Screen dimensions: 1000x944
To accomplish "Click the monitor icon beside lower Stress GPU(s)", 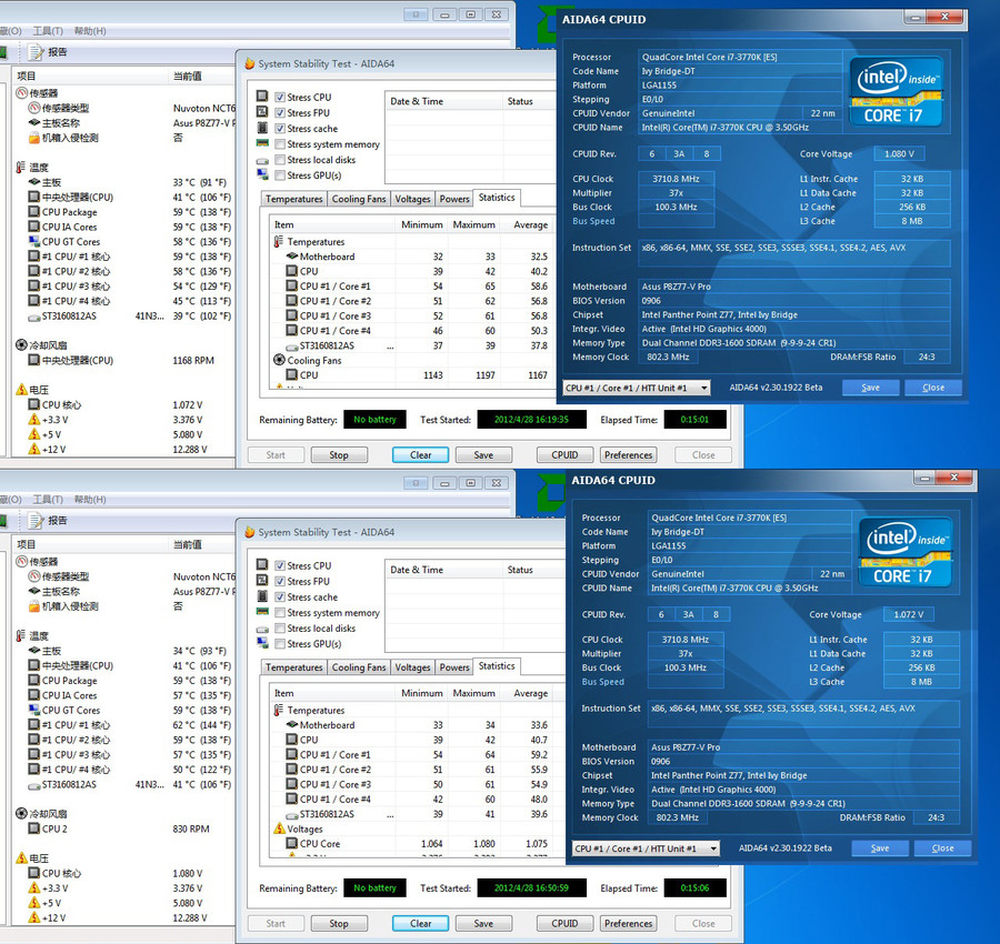I will coord(262,644).
